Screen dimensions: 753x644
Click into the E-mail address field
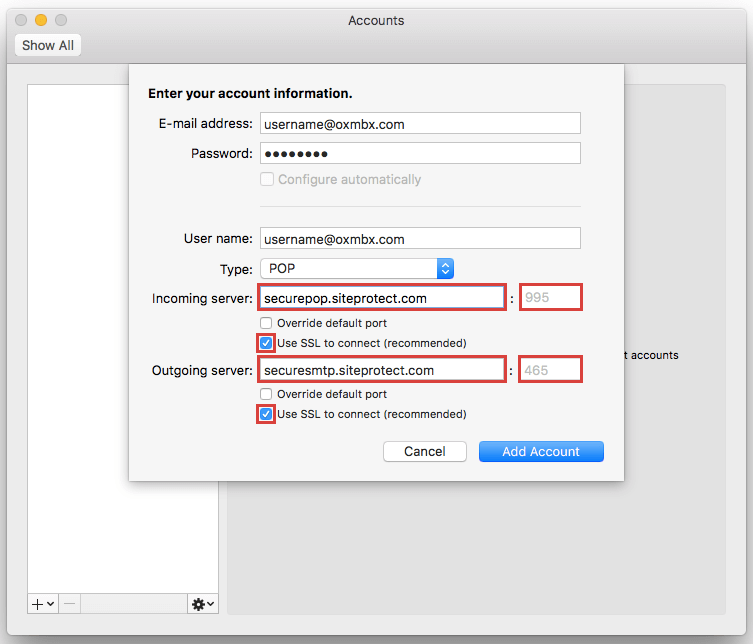(x=420, y=123)
